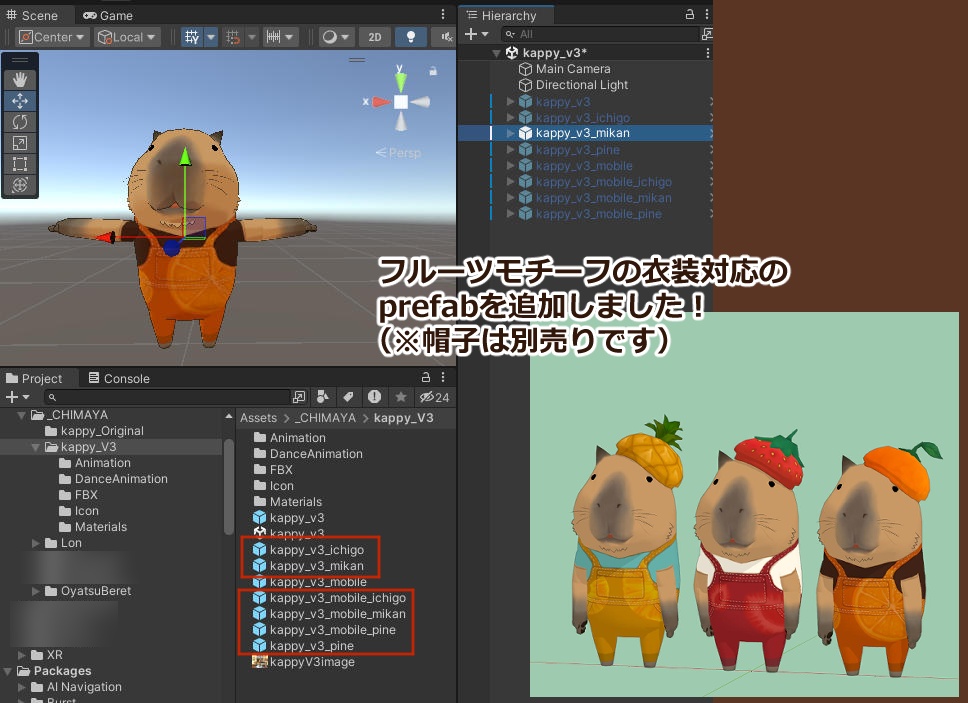This screenshot has width=968, height=703.
Task: Switch to the Scene tab
Action: pos(32,15)
